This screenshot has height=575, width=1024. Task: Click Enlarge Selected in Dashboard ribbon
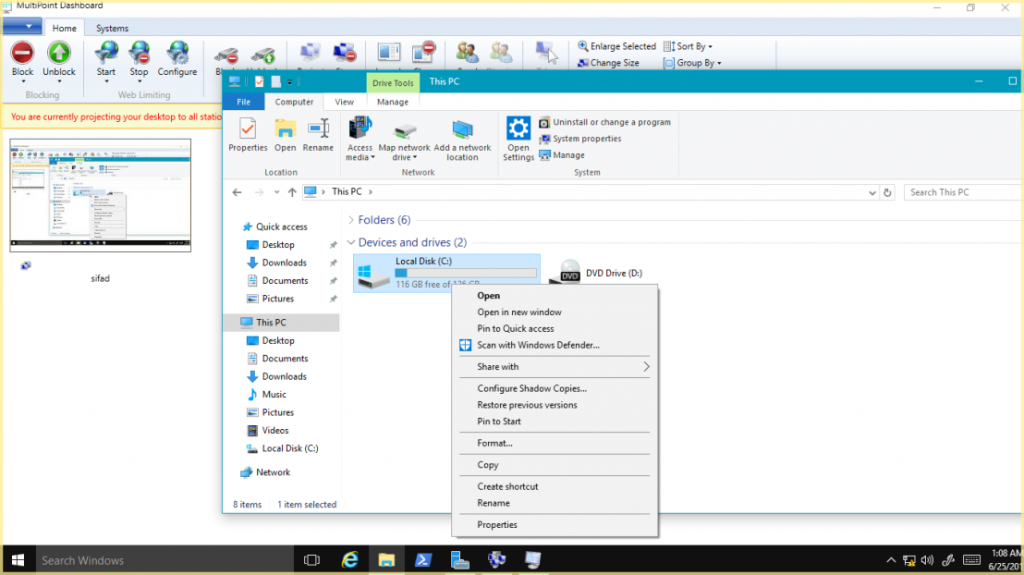tap(616, 46)
